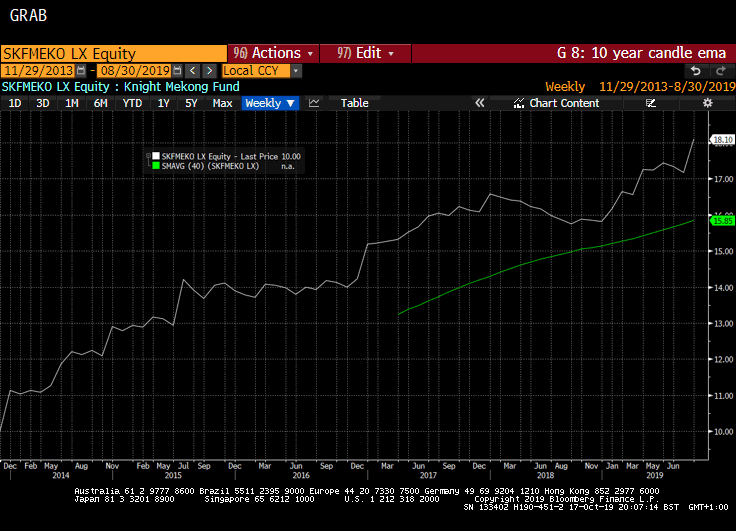Shift date range back with left arrow

point(193,71)
